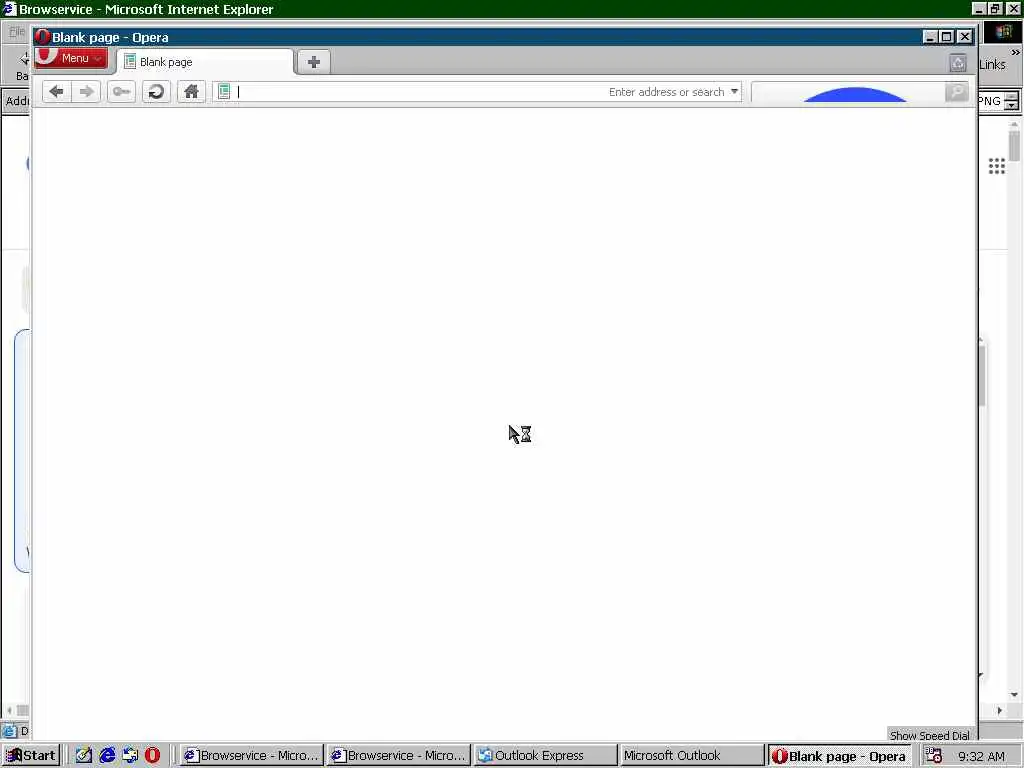Switch to second Browservice taskbar button

pos(398,756)
